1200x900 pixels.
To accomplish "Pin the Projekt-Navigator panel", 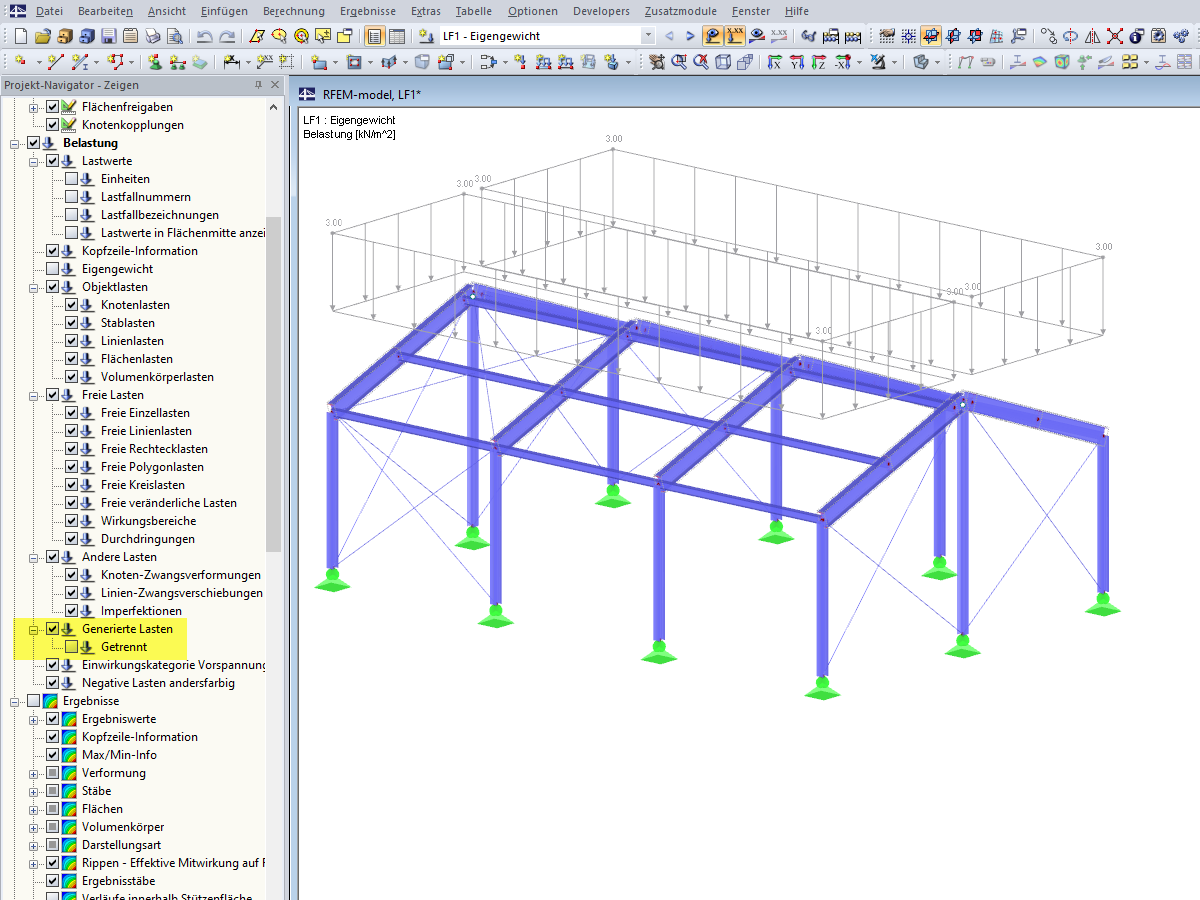I will [258, 85].
